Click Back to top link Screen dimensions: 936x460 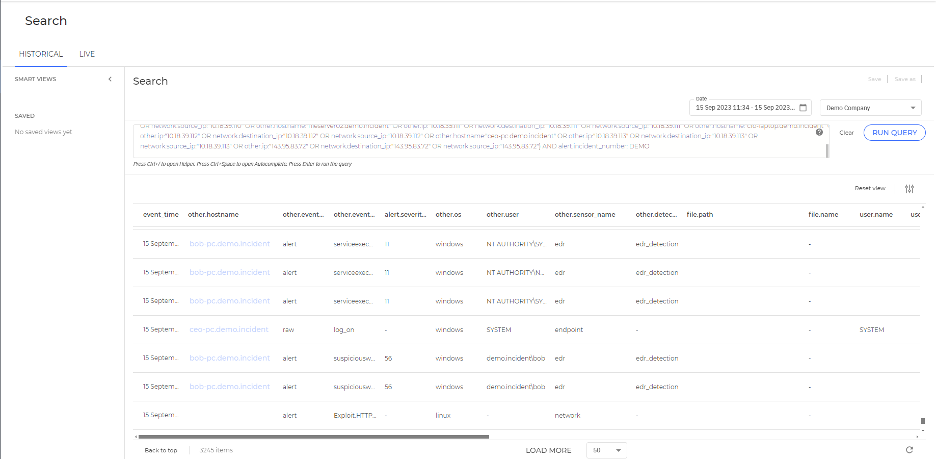coord(160,450)
